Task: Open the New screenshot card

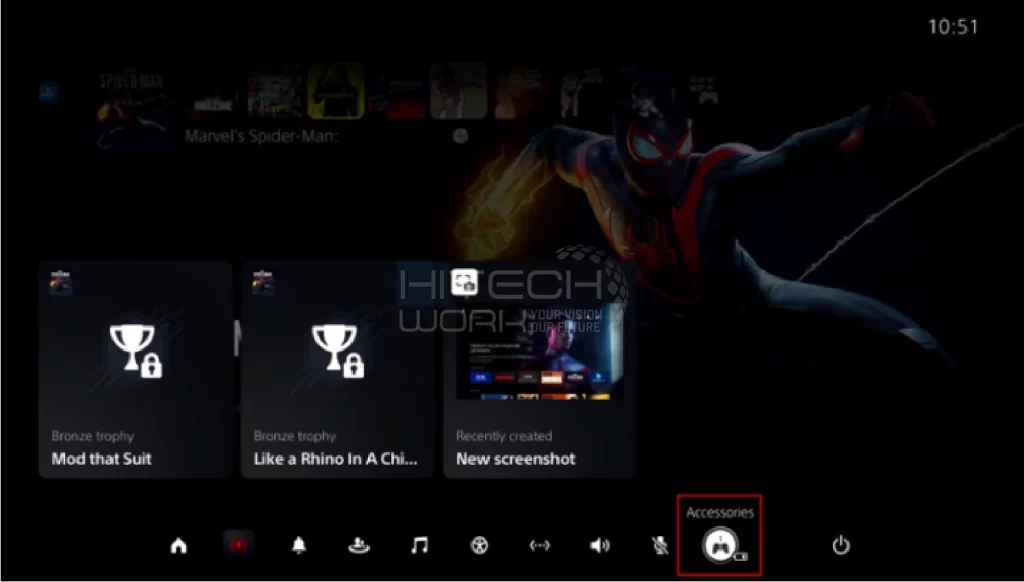Action: point(539,370)
